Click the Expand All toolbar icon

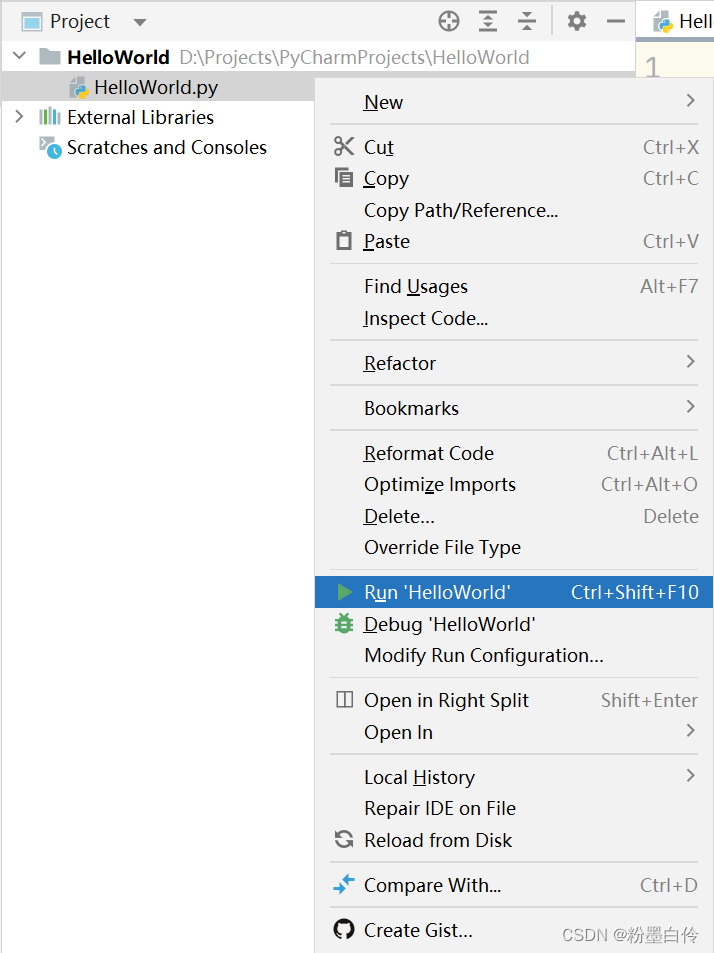[x=488, y=21]
